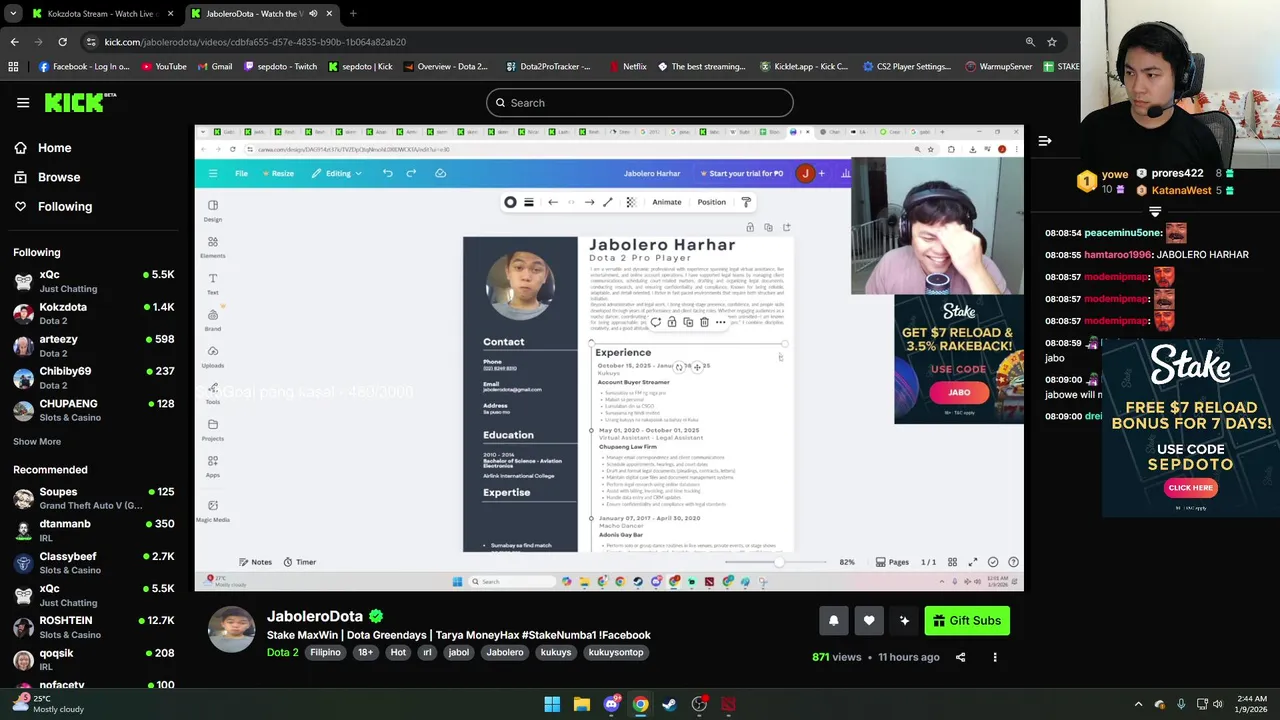
Task: Open Dota2ProTracker bookmark
Action: 547,67
